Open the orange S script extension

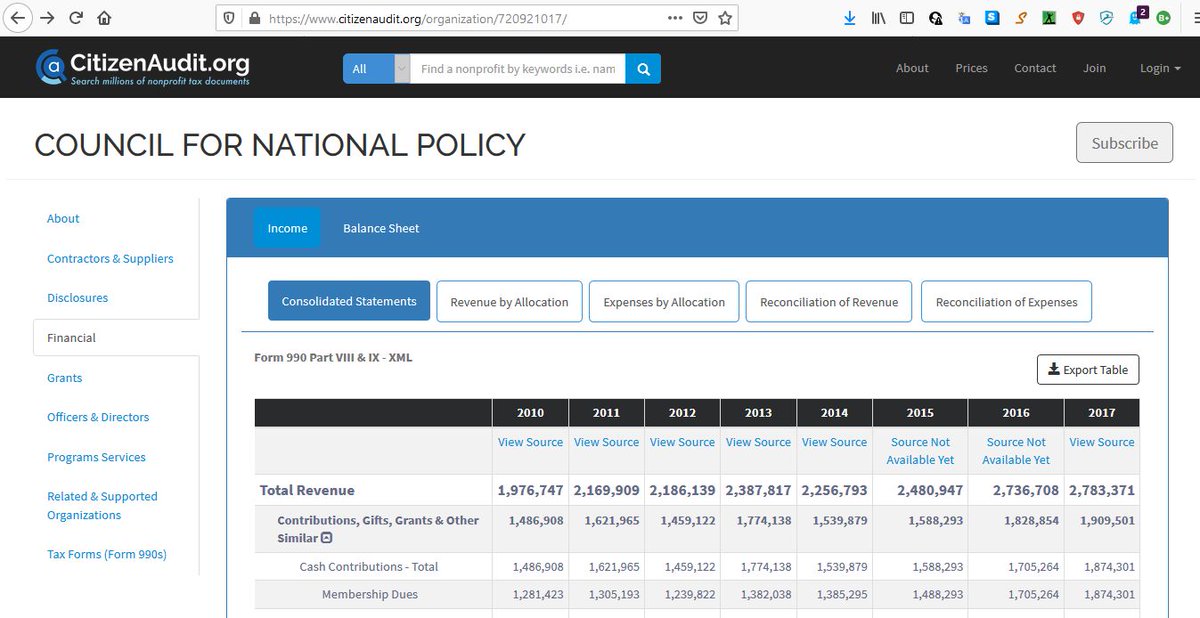point(1021,18)
